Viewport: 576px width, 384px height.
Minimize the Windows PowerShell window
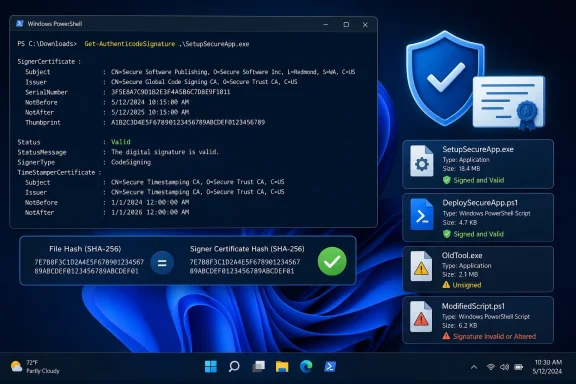(x=325, y=25)
